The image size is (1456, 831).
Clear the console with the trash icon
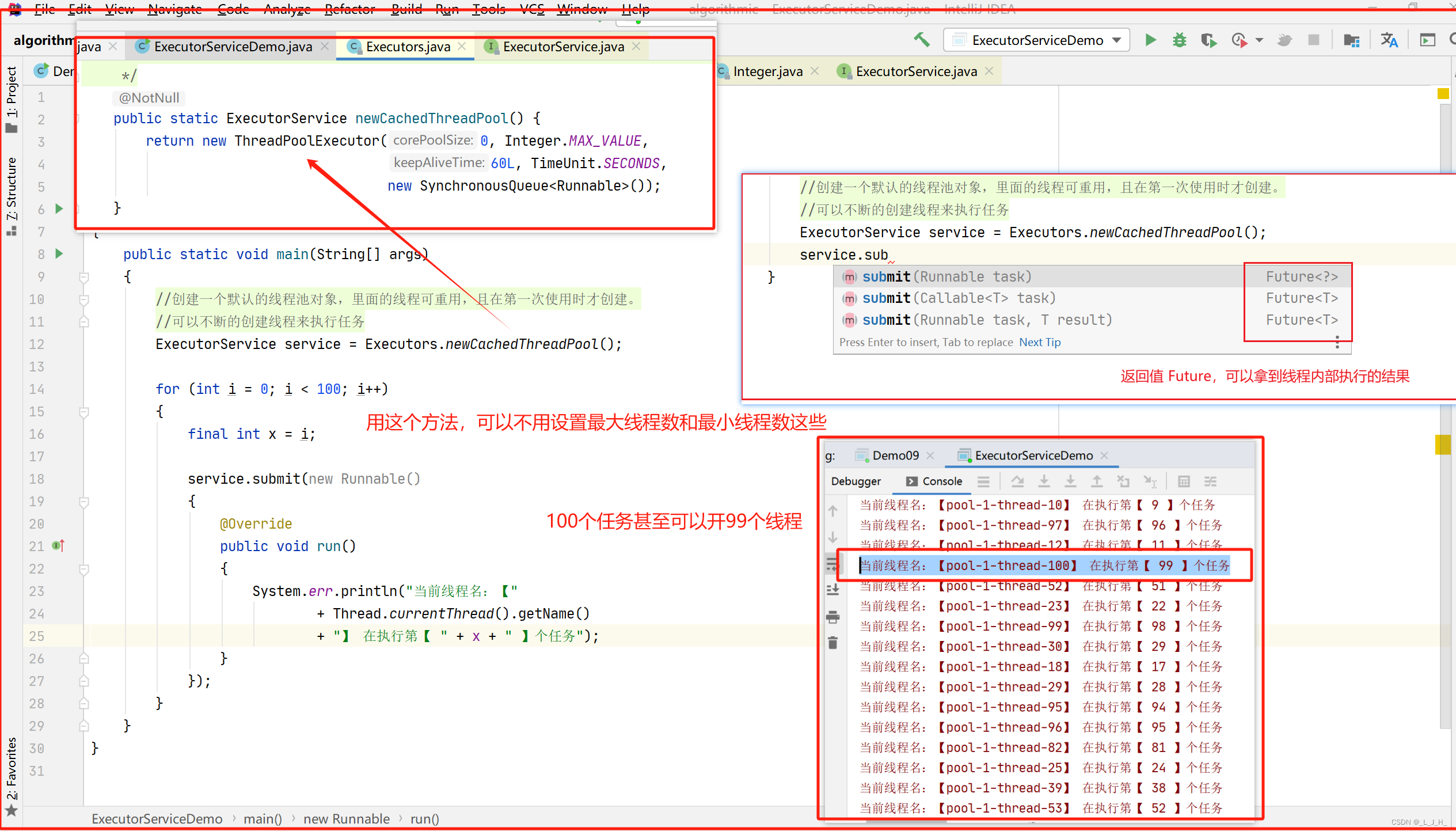point(832,643)
